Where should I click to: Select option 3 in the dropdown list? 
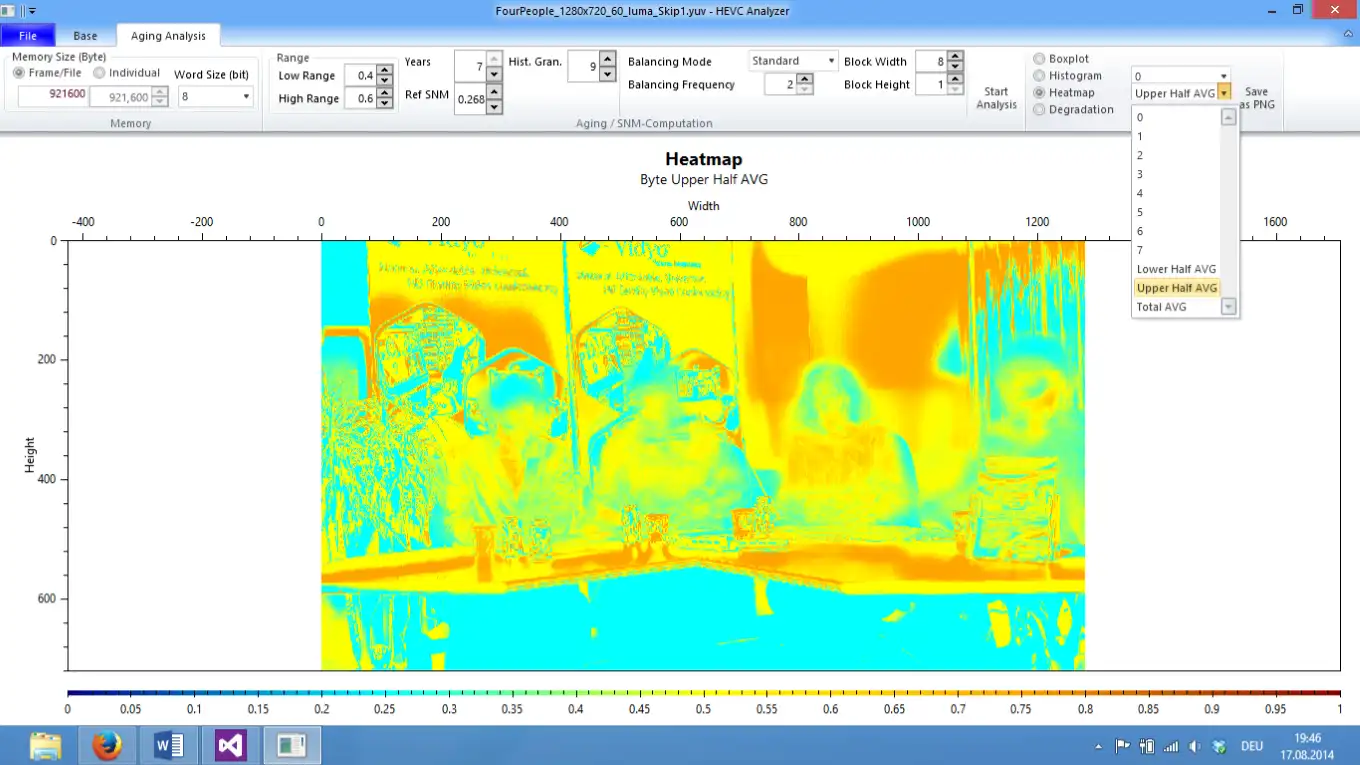point(1176,174)
